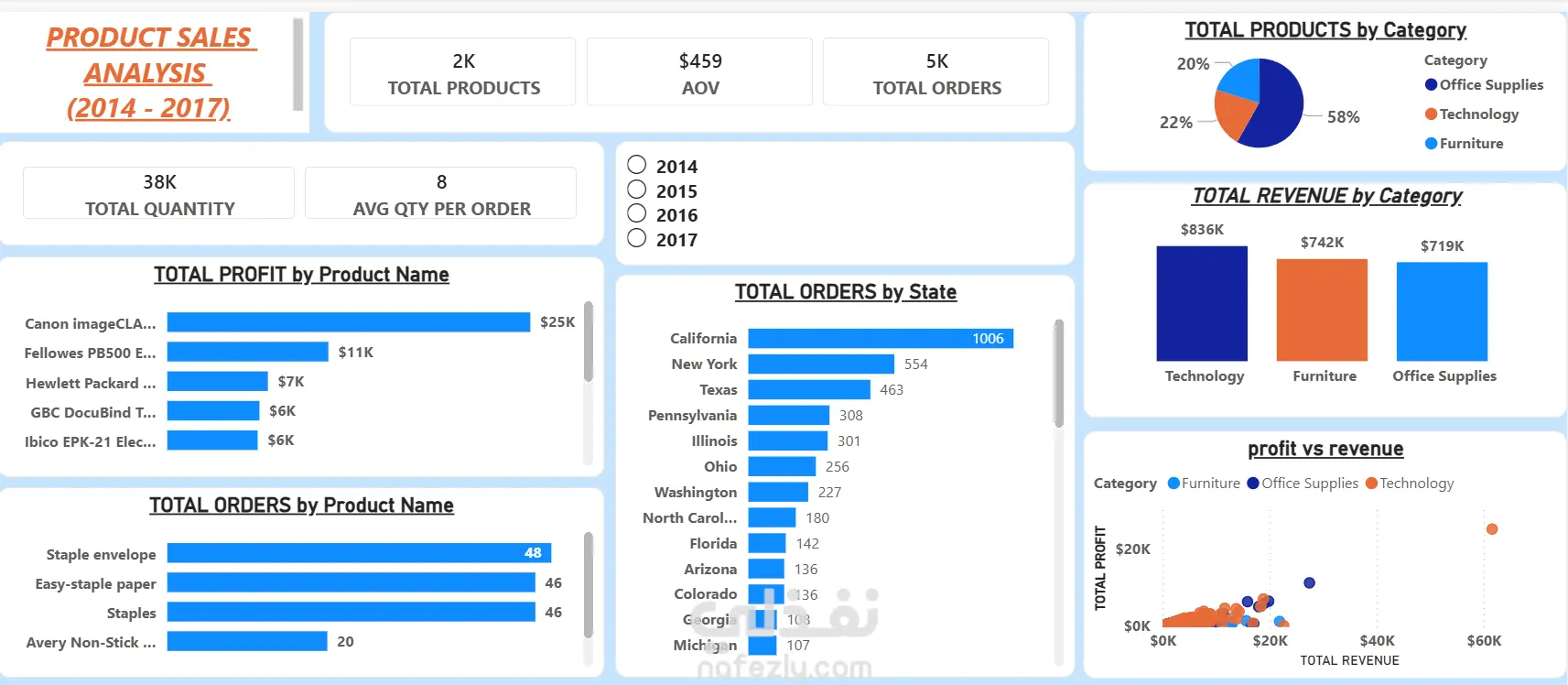
Task: Click the Total Products KPI card
Action: tap(463, 72)
